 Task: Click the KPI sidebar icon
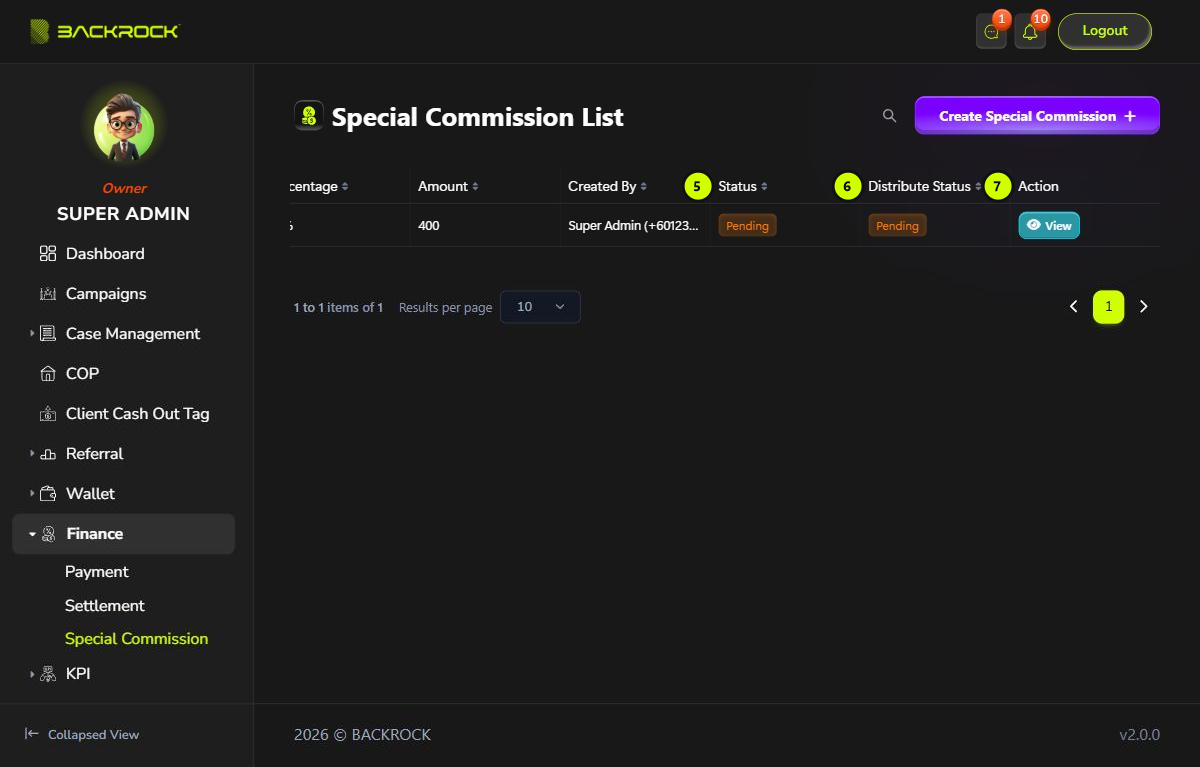click(48, 674)
